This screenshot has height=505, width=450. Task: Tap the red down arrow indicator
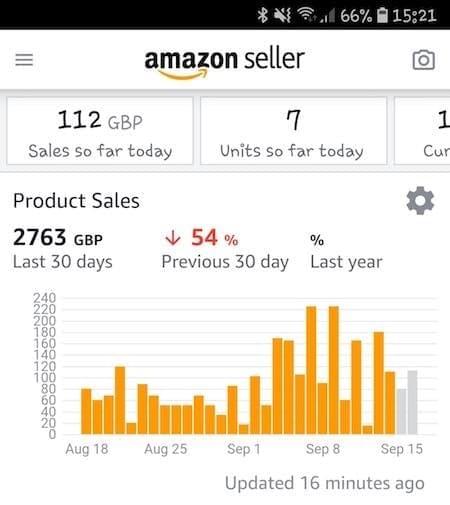coord(173,238)
